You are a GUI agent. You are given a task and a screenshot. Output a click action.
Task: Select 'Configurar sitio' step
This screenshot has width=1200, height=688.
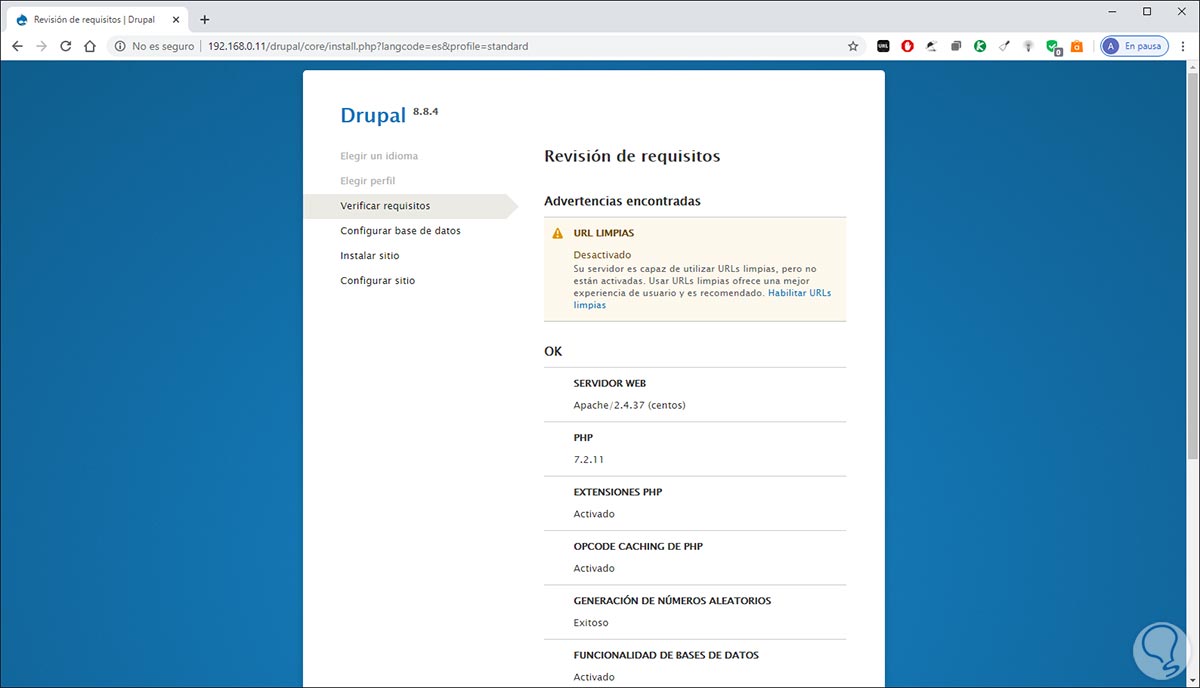377,281
